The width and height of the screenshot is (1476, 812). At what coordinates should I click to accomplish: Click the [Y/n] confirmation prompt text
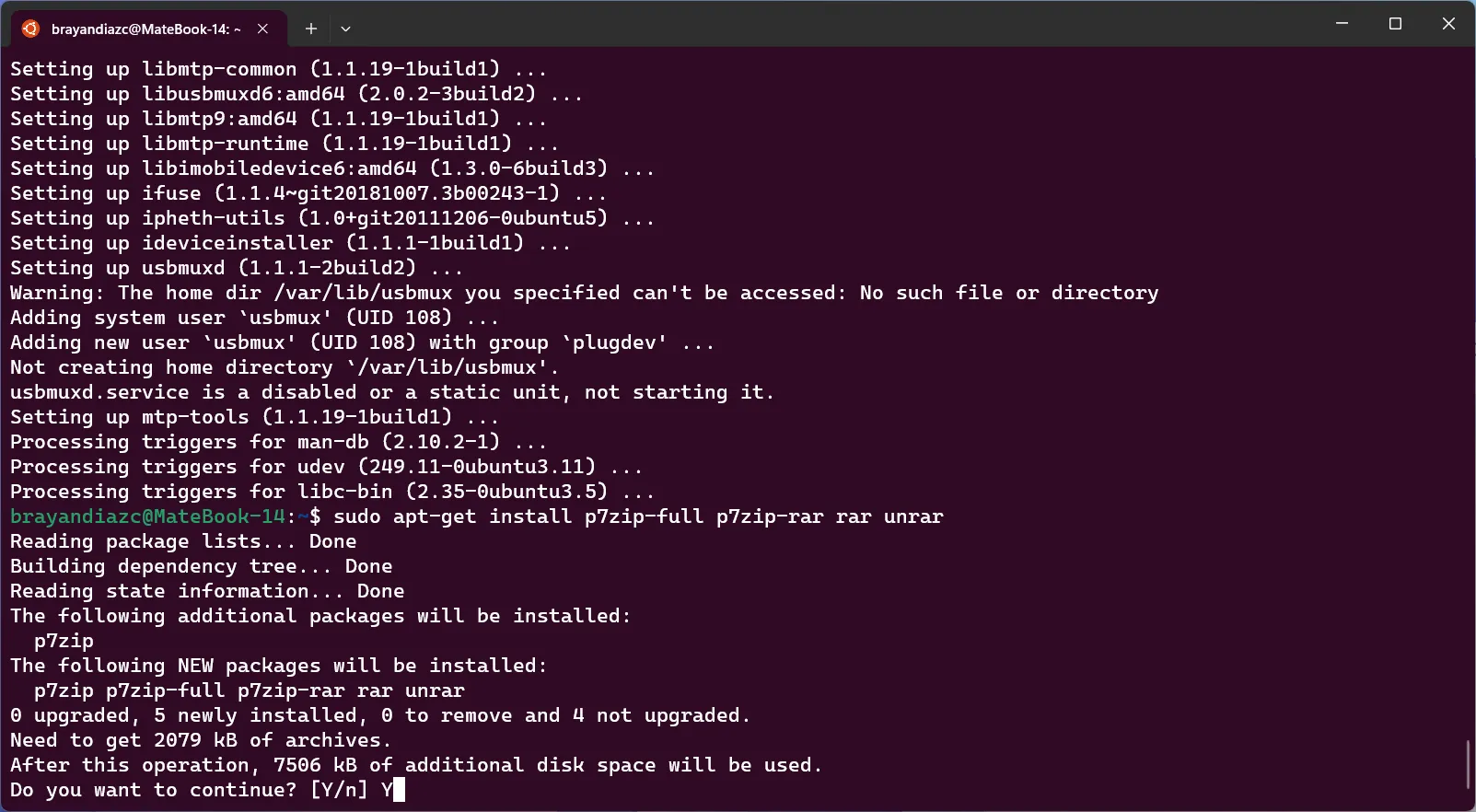tap(339, 790)
